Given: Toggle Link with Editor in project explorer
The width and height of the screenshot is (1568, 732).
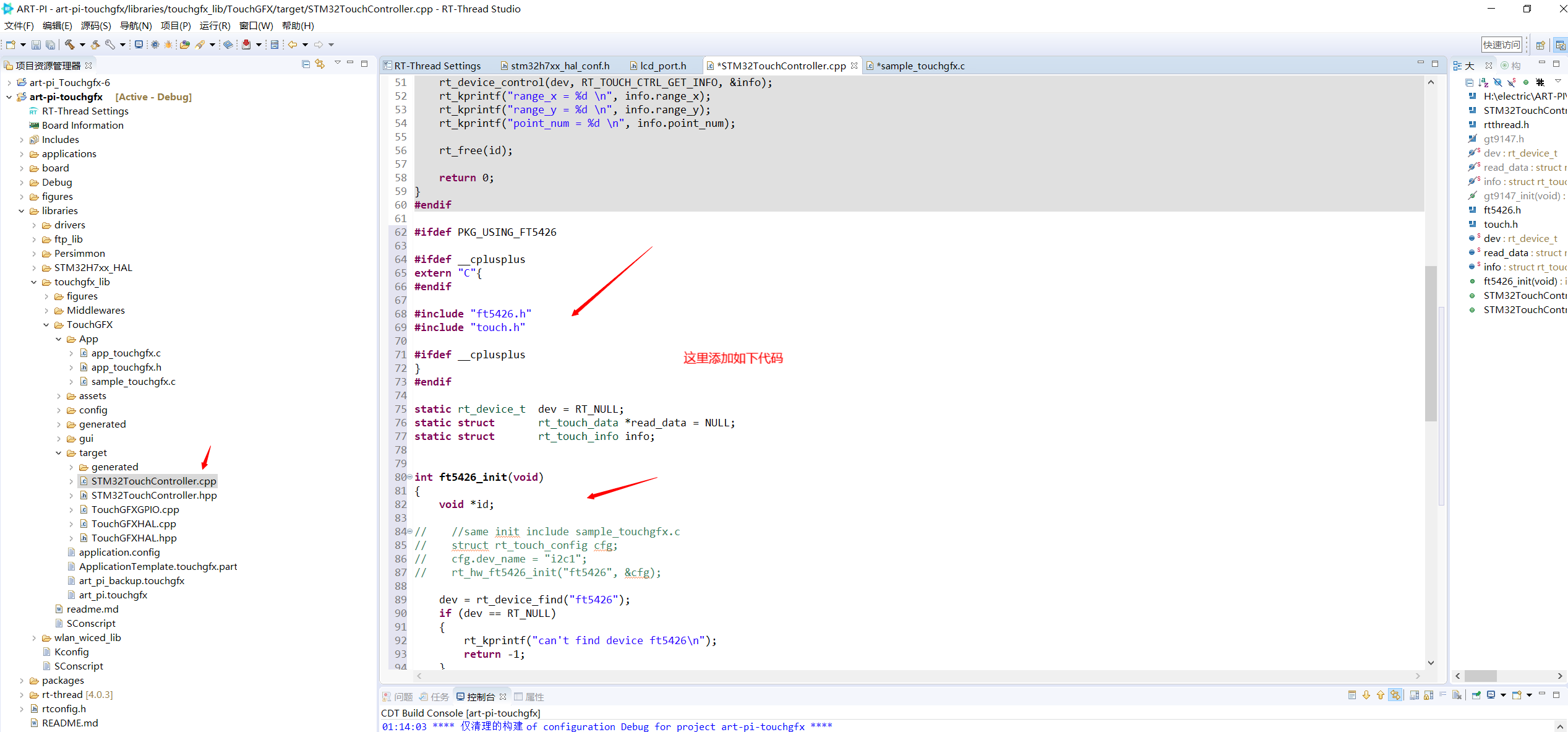Looking at the screenshot, I should tap(320, 64).
